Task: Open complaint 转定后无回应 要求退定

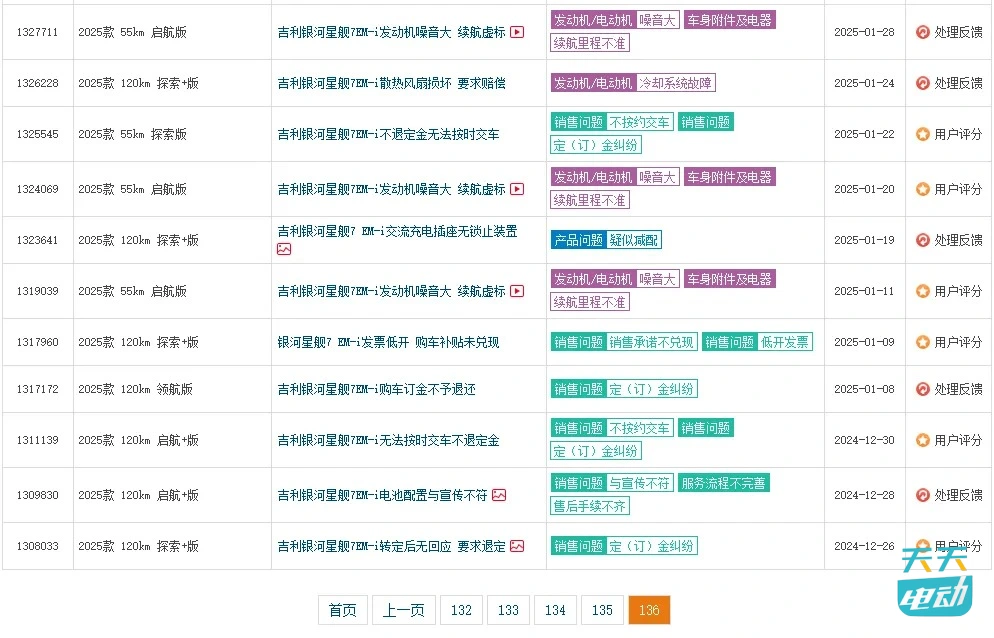Action: (392, 546)
